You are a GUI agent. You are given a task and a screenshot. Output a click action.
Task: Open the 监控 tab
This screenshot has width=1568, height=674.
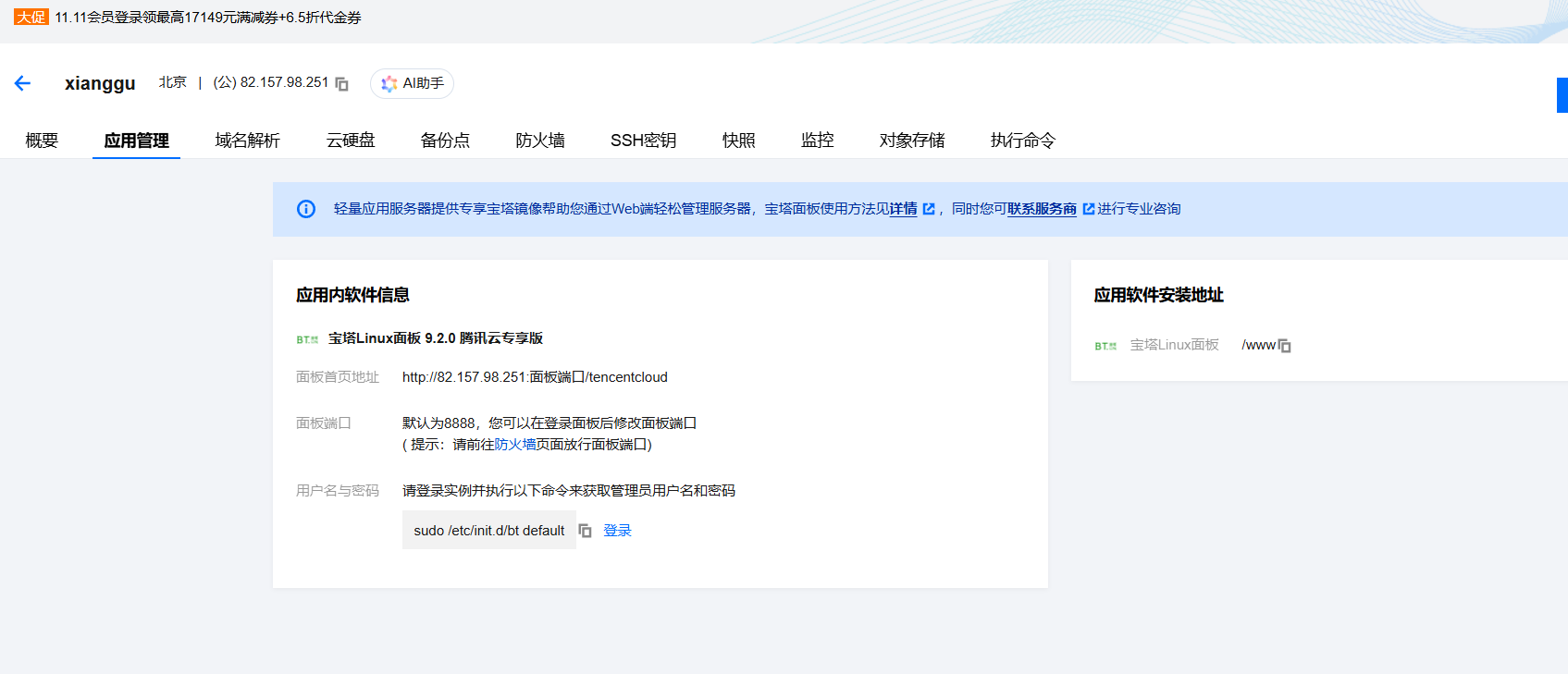[818, 141]
